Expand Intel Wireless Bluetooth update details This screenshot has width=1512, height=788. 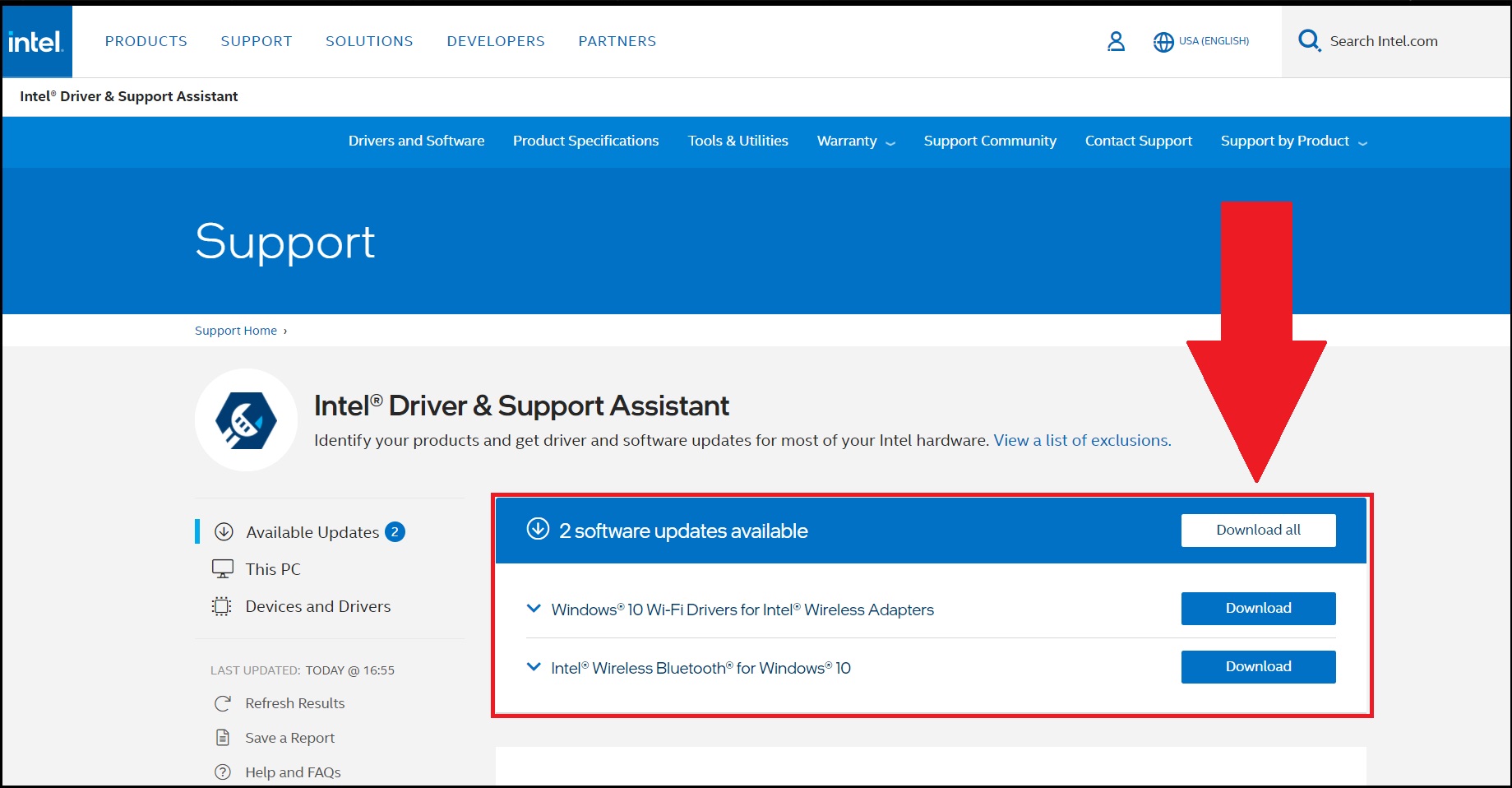534,667
